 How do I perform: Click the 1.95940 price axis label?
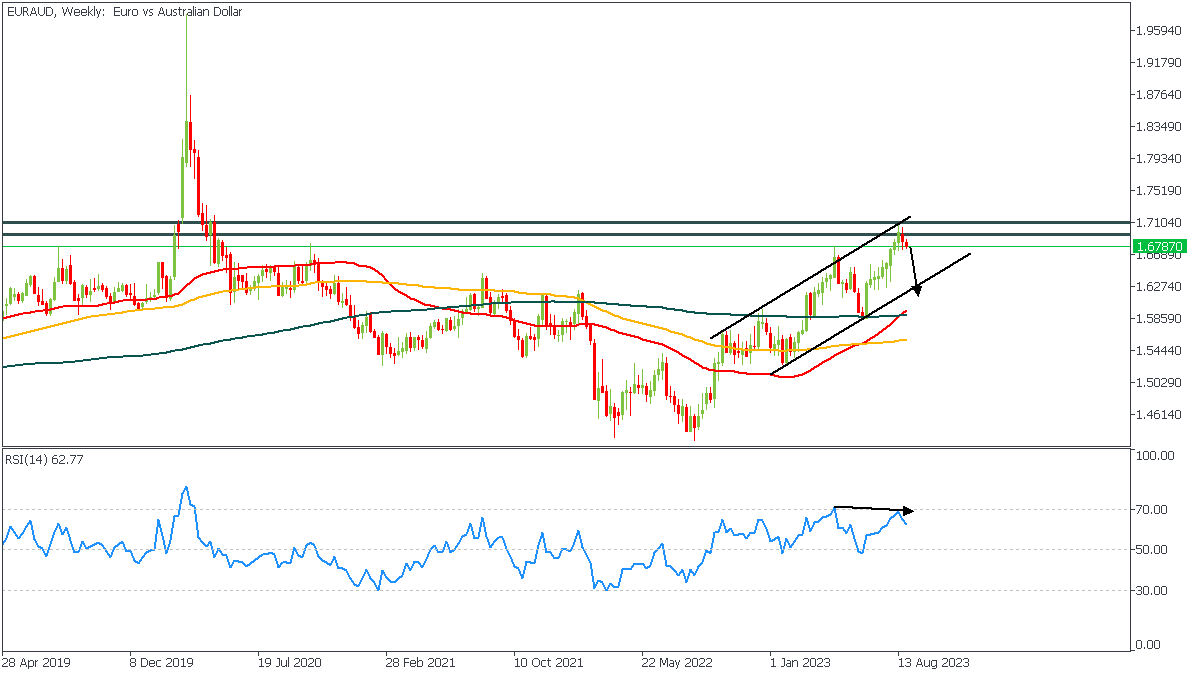1157,31
